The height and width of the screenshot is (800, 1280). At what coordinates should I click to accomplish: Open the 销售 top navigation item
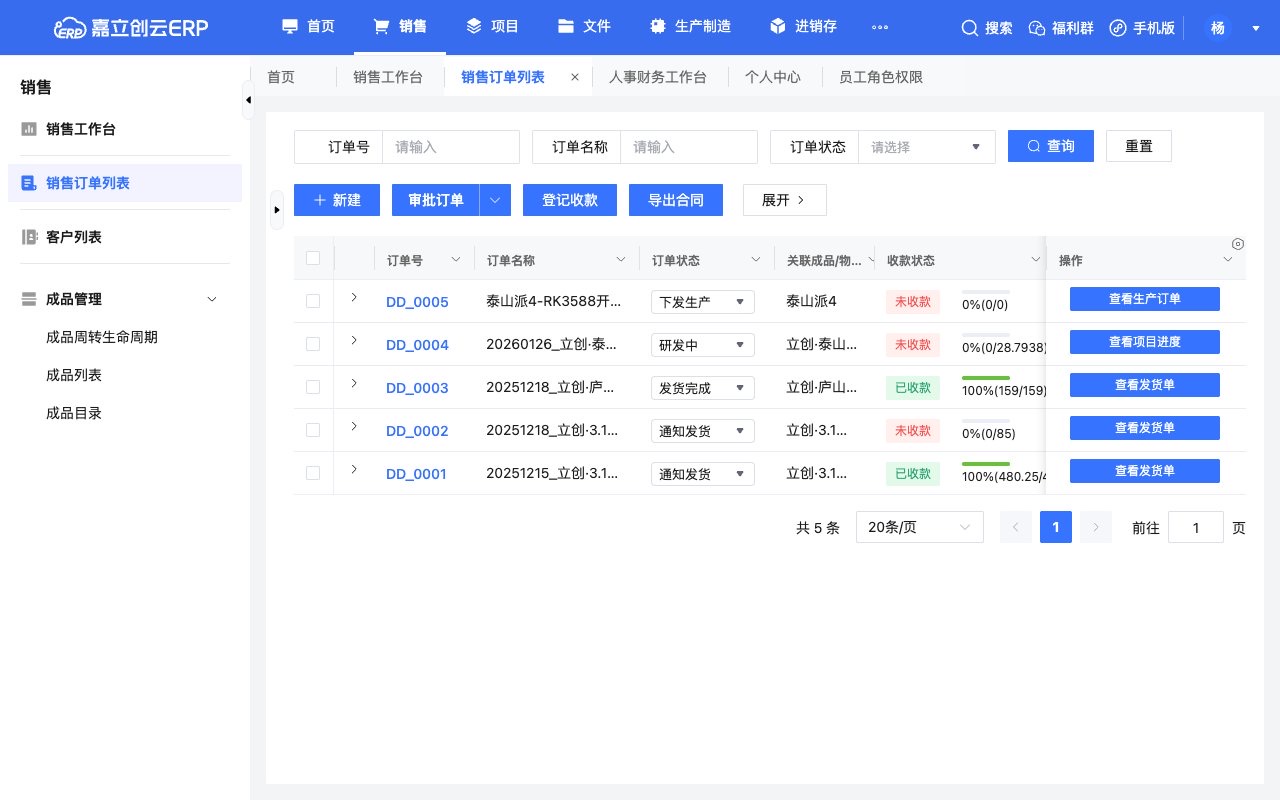pos(400,27)
